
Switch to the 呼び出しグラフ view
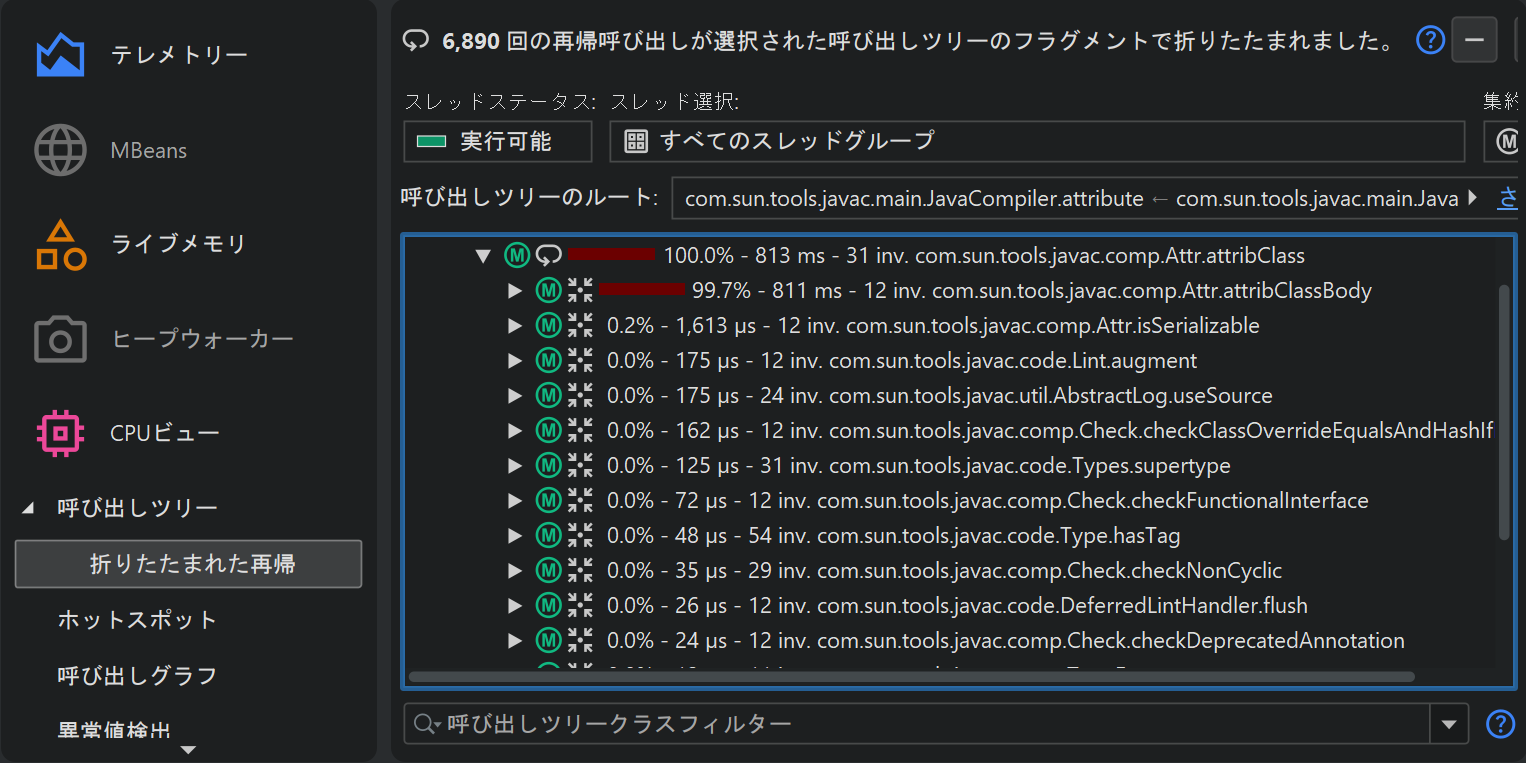[137, 676]
